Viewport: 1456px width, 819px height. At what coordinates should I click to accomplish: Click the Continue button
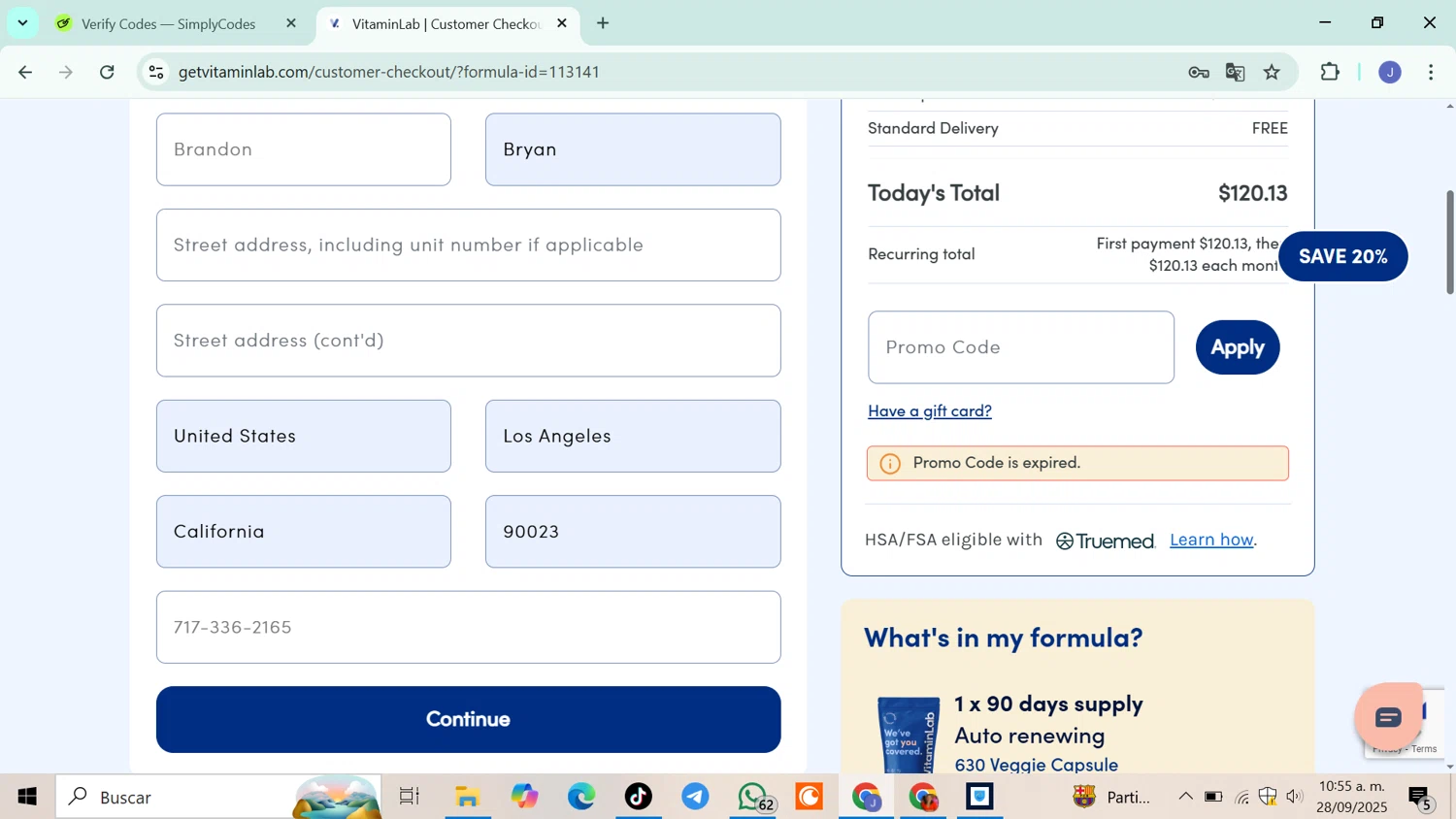pyautogui.click(x=469, y=719)
